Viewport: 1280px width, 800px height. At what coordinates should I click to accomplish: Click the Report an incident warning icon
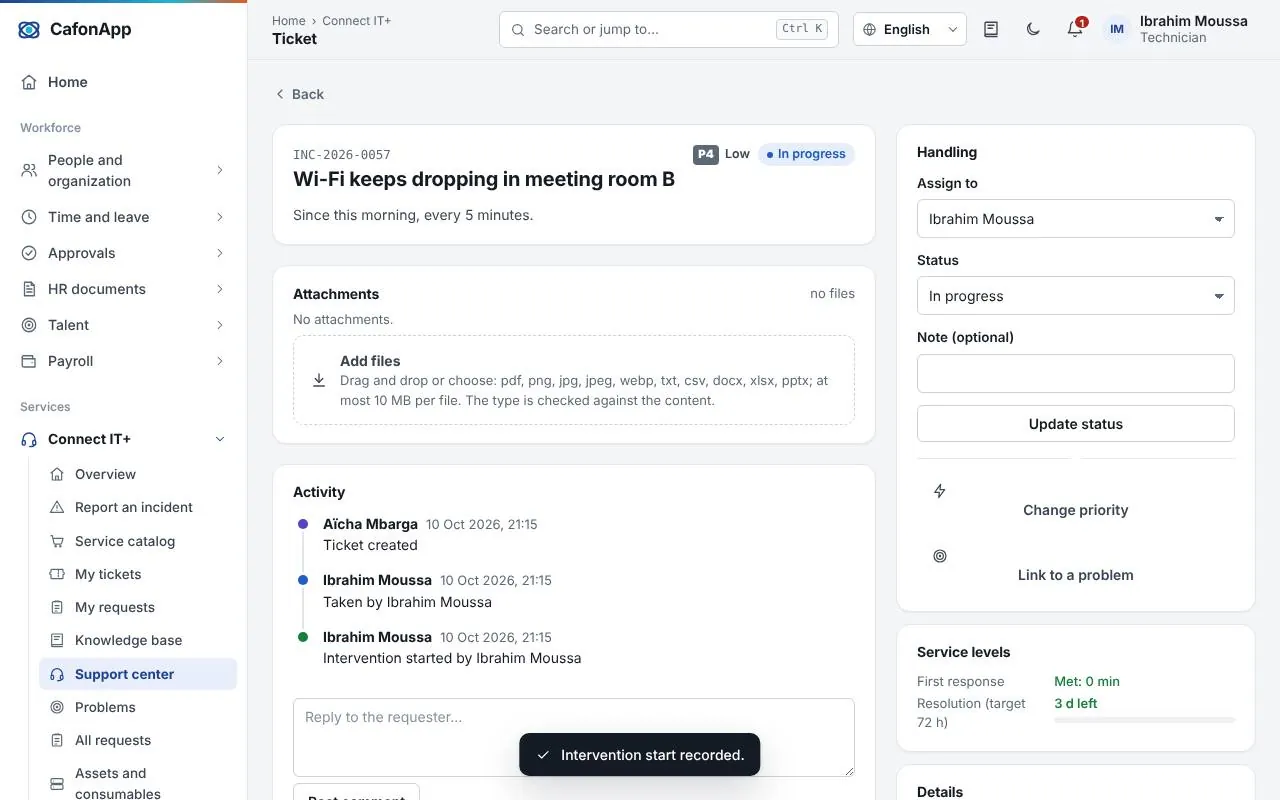pos(57,507)
